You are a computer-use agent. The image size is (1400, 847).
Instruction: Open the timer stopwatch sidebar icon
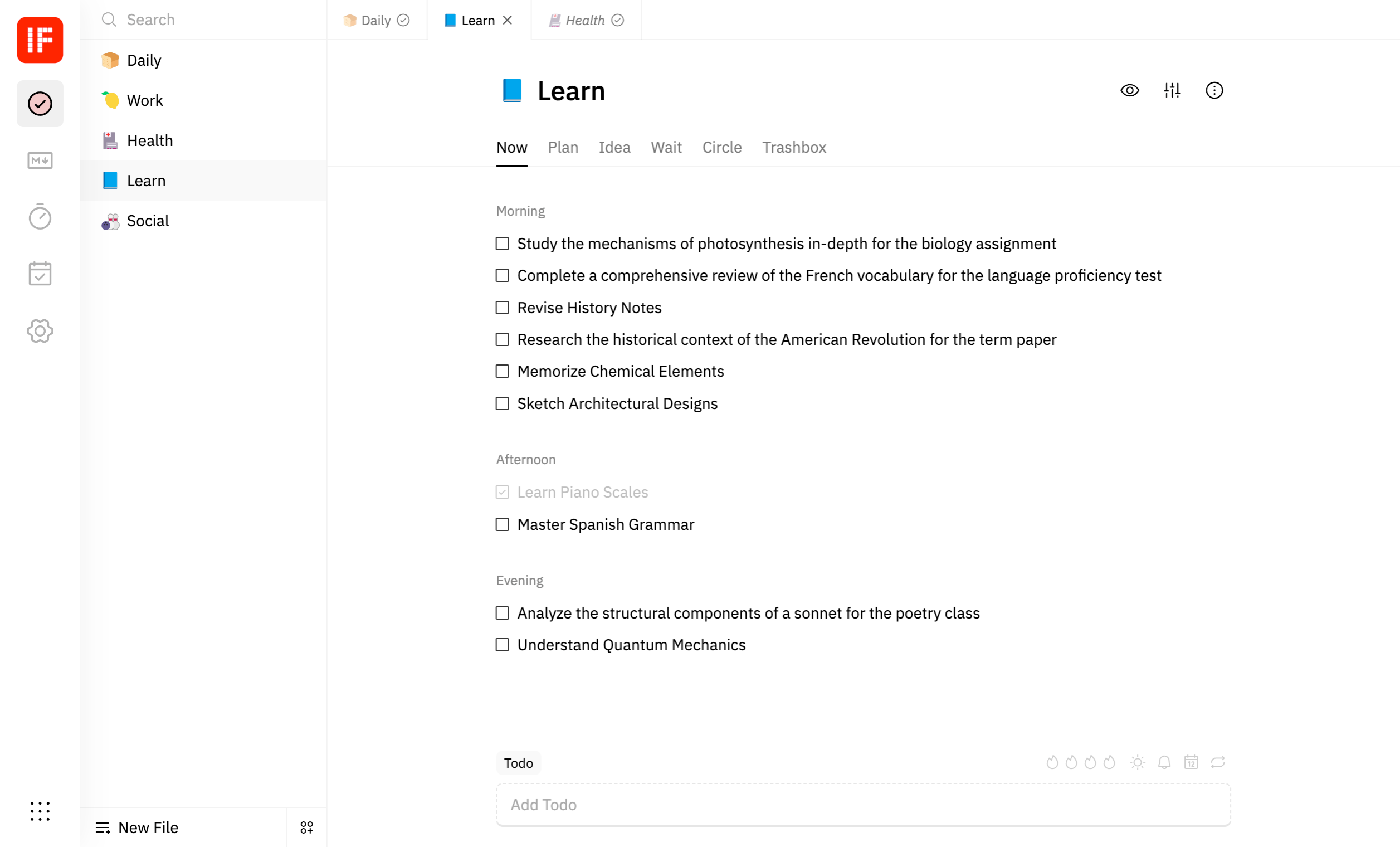[x=40, y=217]
